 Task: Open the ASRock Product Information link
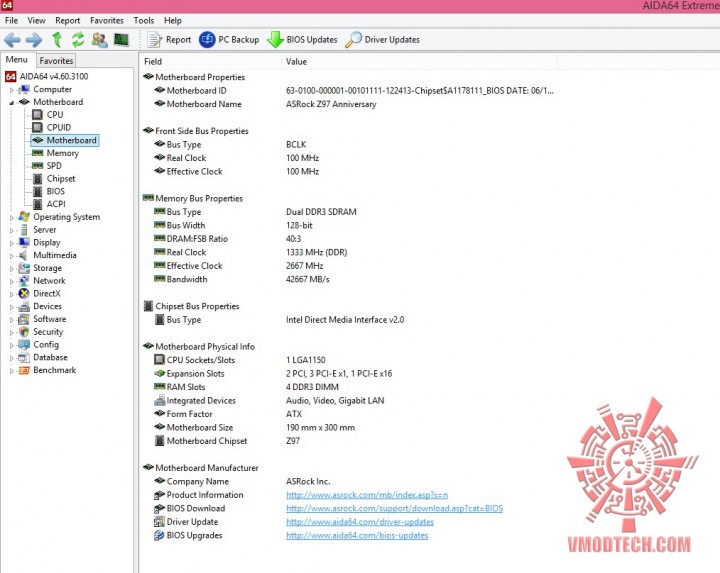coord(367,495)
